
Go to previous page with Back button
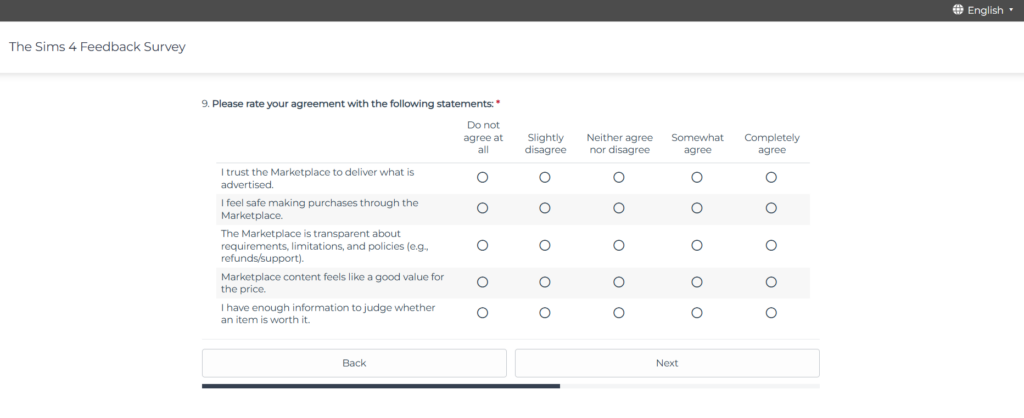click(354, 363)
